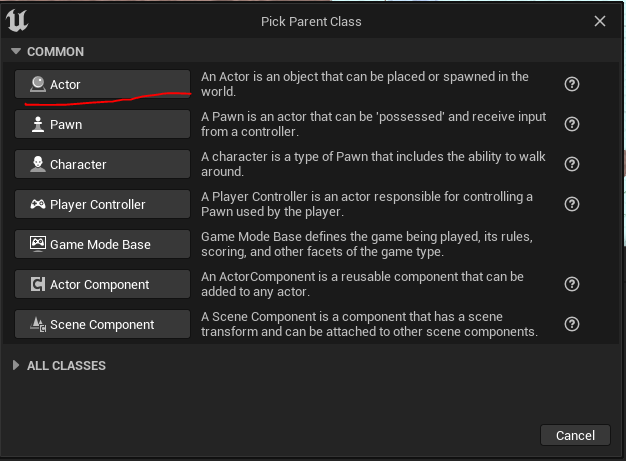Click the Unreal Engine logo icon
Screen dimensions: 626x461
[x=17, y=21]
